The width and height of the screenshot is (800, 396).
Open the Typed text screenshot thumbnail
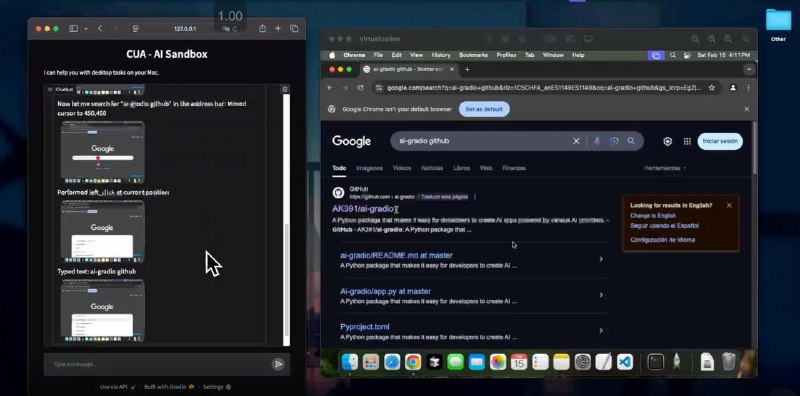click(x=103, y=310)
